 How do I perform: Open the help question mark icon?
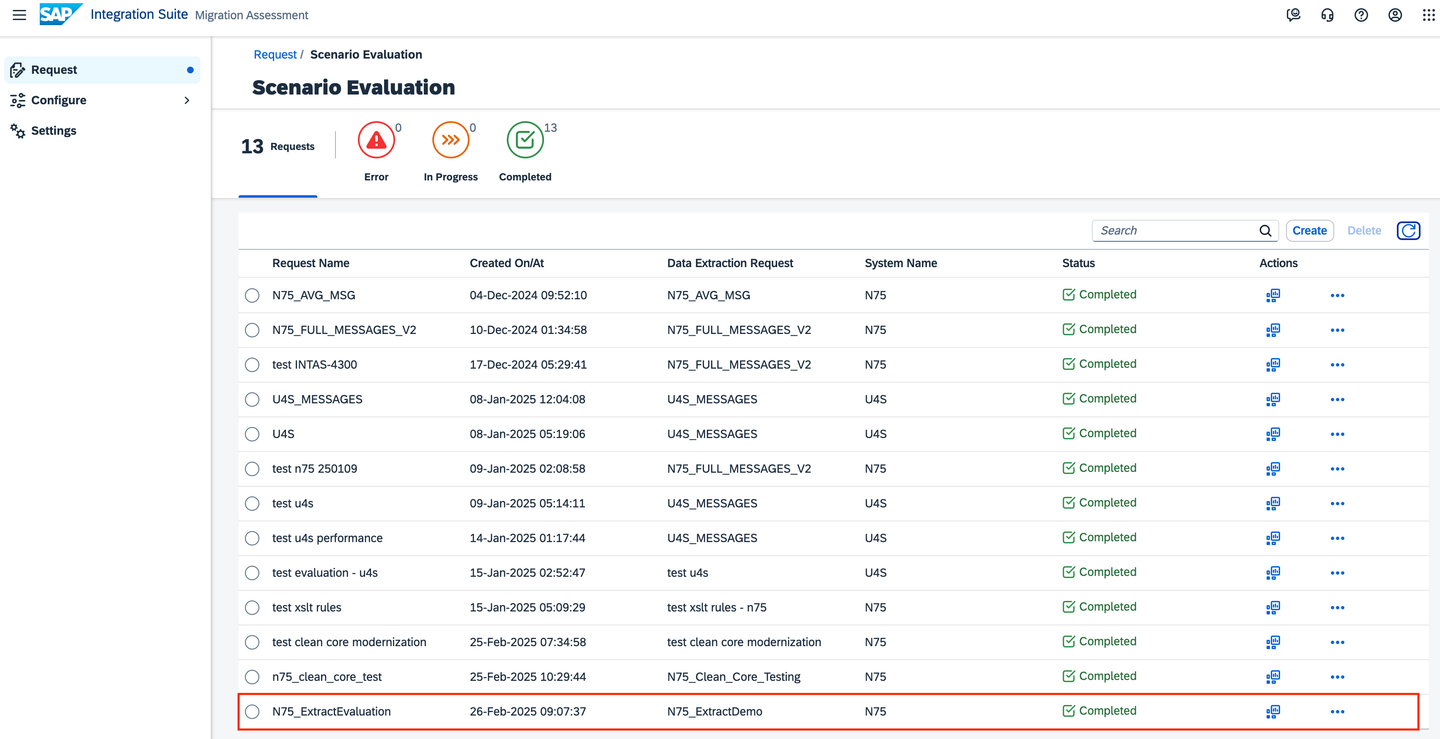1361,15
